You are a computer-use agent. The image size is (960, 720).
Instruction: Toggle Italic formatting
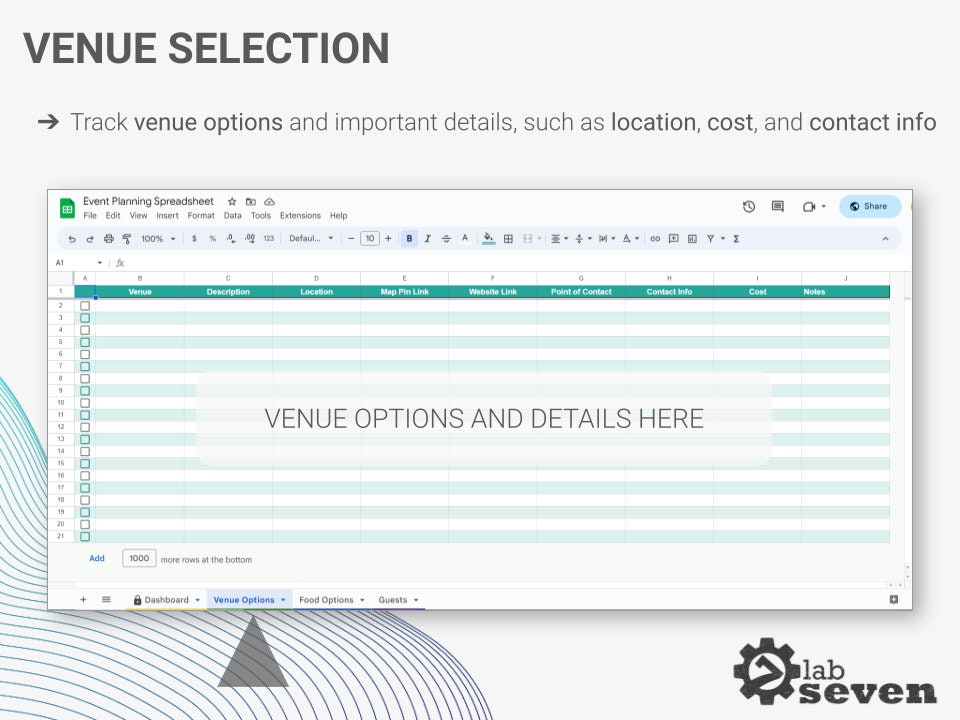(427, 239)
